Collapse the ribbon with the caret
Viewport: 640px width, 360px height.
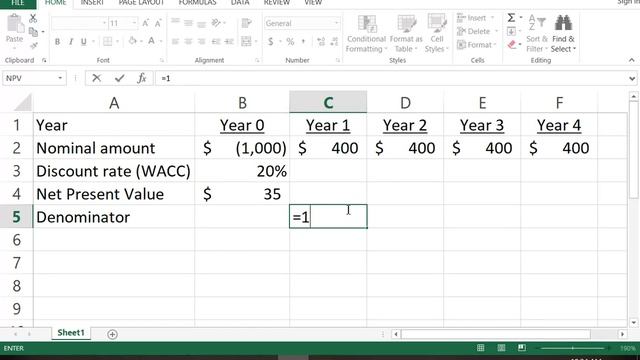tap(631, 60)
